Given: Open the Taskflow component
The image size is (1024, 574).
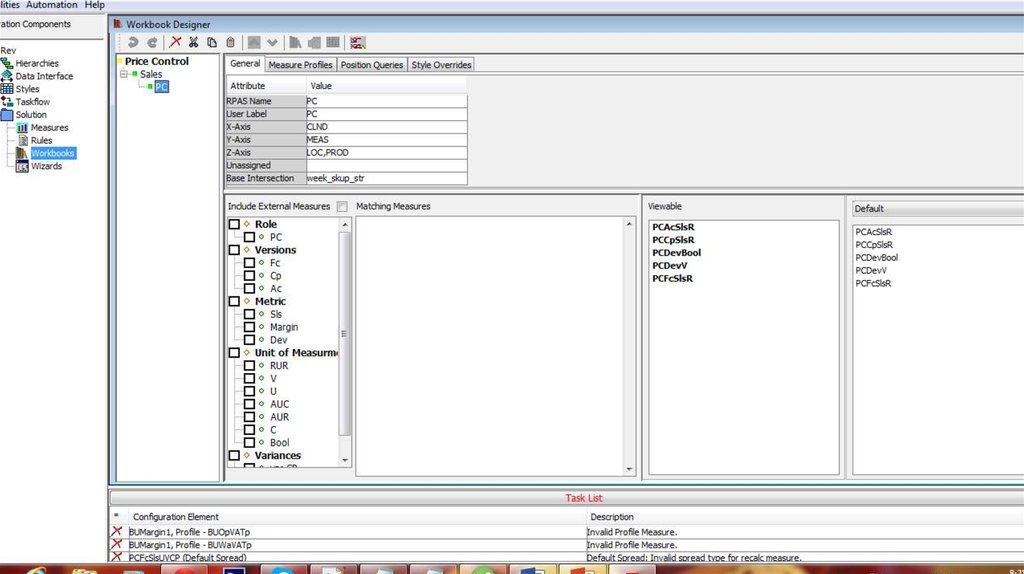Looking at the screenshot, I should click(32, 102).
